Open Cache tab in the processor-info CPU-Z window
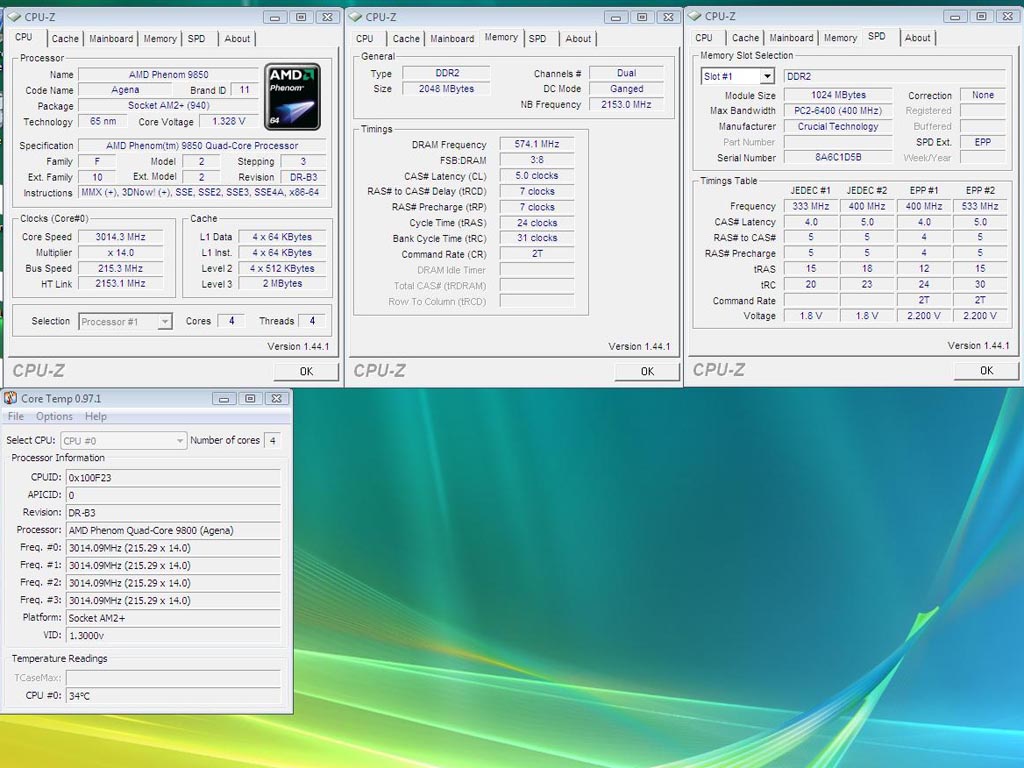The height and width of the screenshot is (768, 1024). 65,39
